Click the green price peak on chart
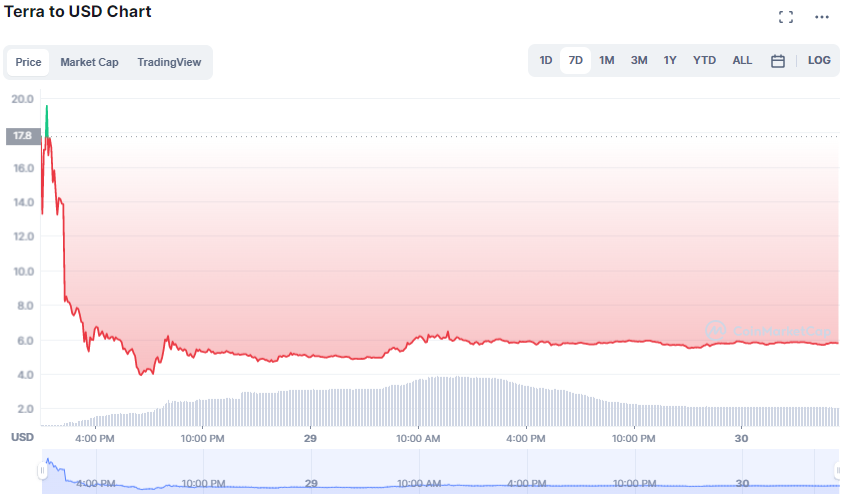 47,120
